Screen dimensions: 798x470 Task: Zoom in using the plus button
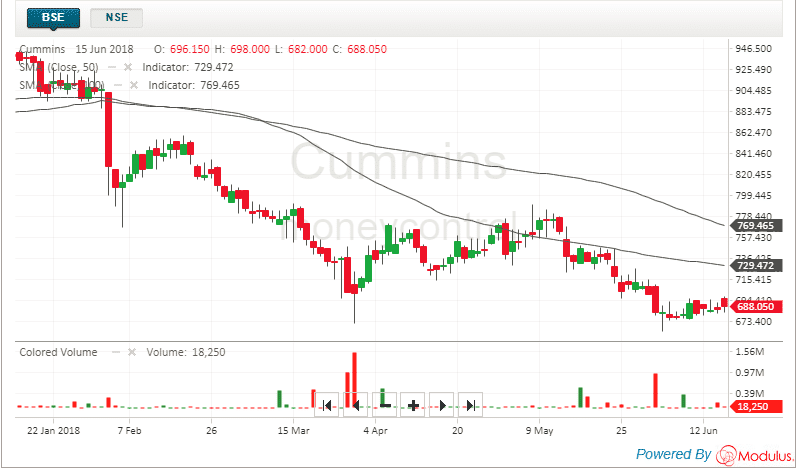(x=413, y=405)
